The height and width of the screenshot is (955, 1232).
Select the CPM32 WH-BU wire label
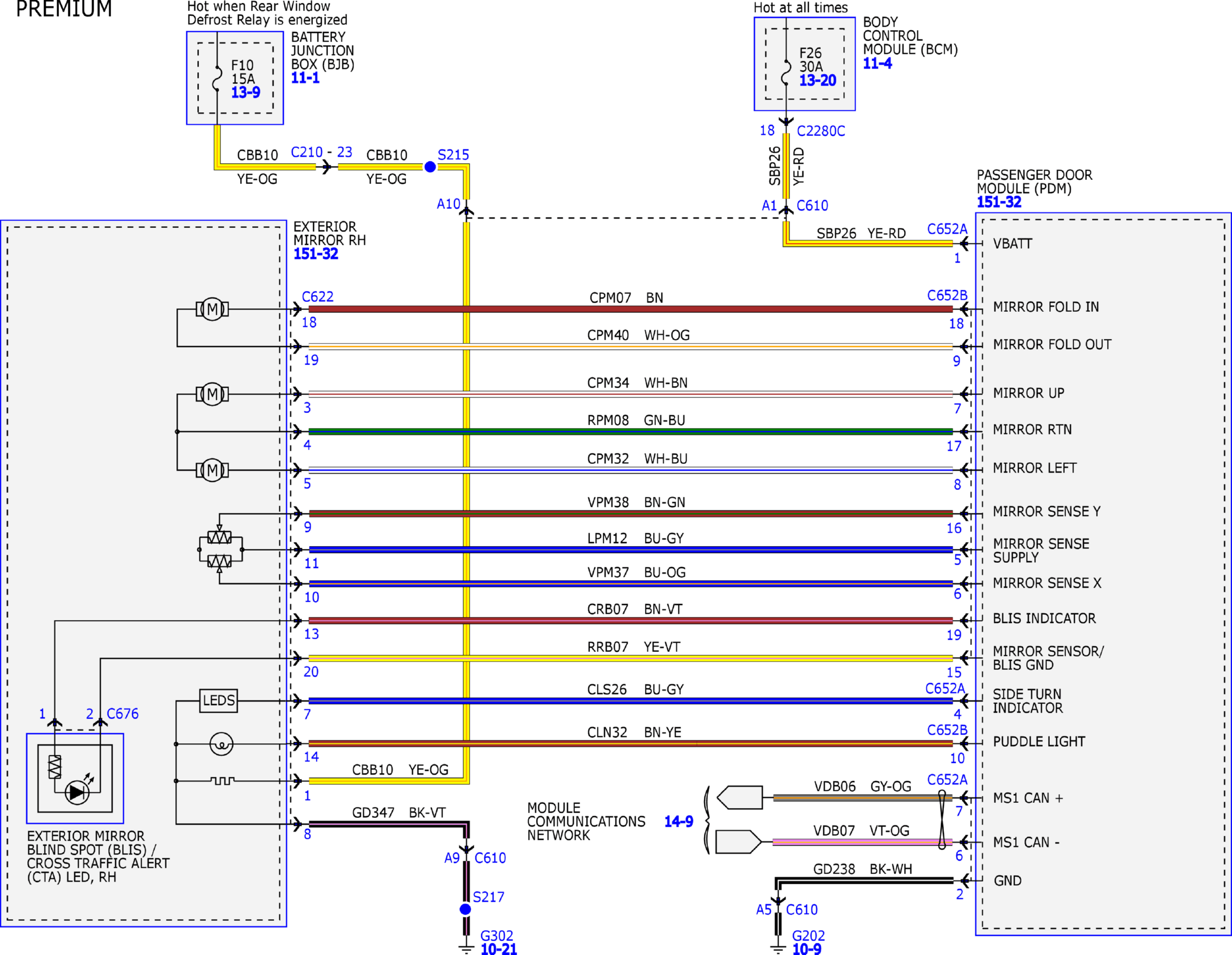point(637,459)
